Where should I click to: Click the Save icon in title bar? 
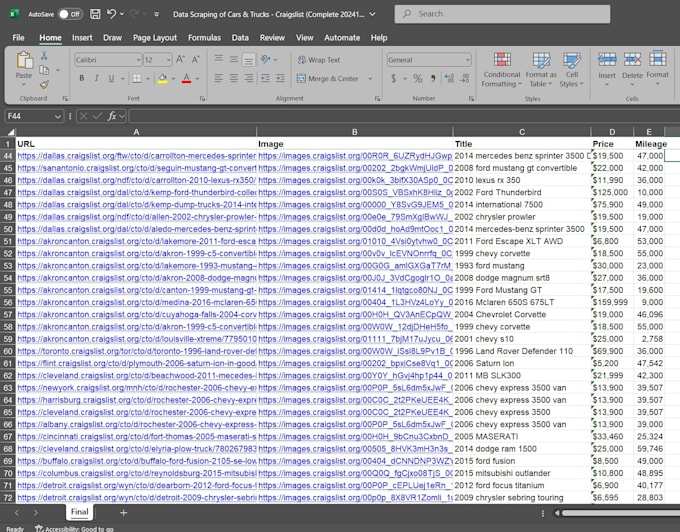95,14
